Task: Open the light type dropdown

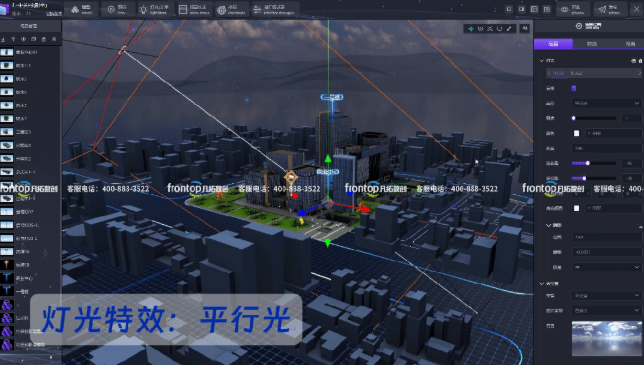Action: coord(606,103)
